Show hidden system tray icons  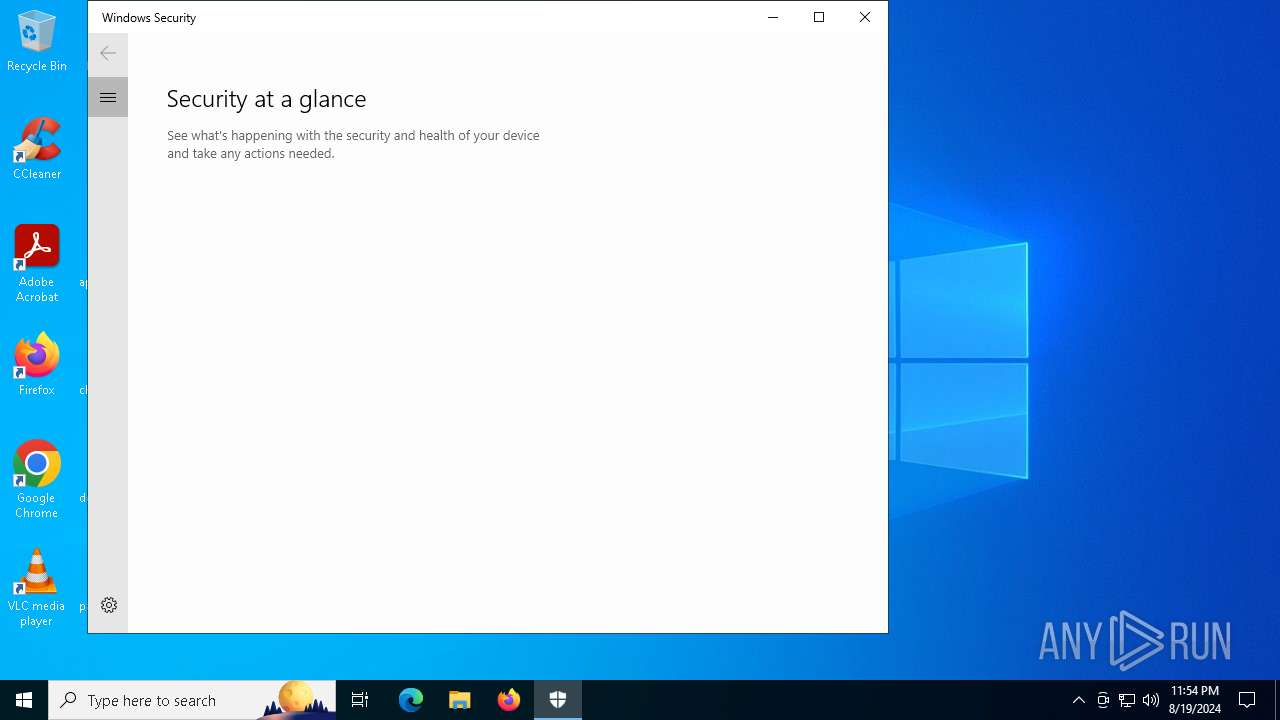click(1079, 700)
